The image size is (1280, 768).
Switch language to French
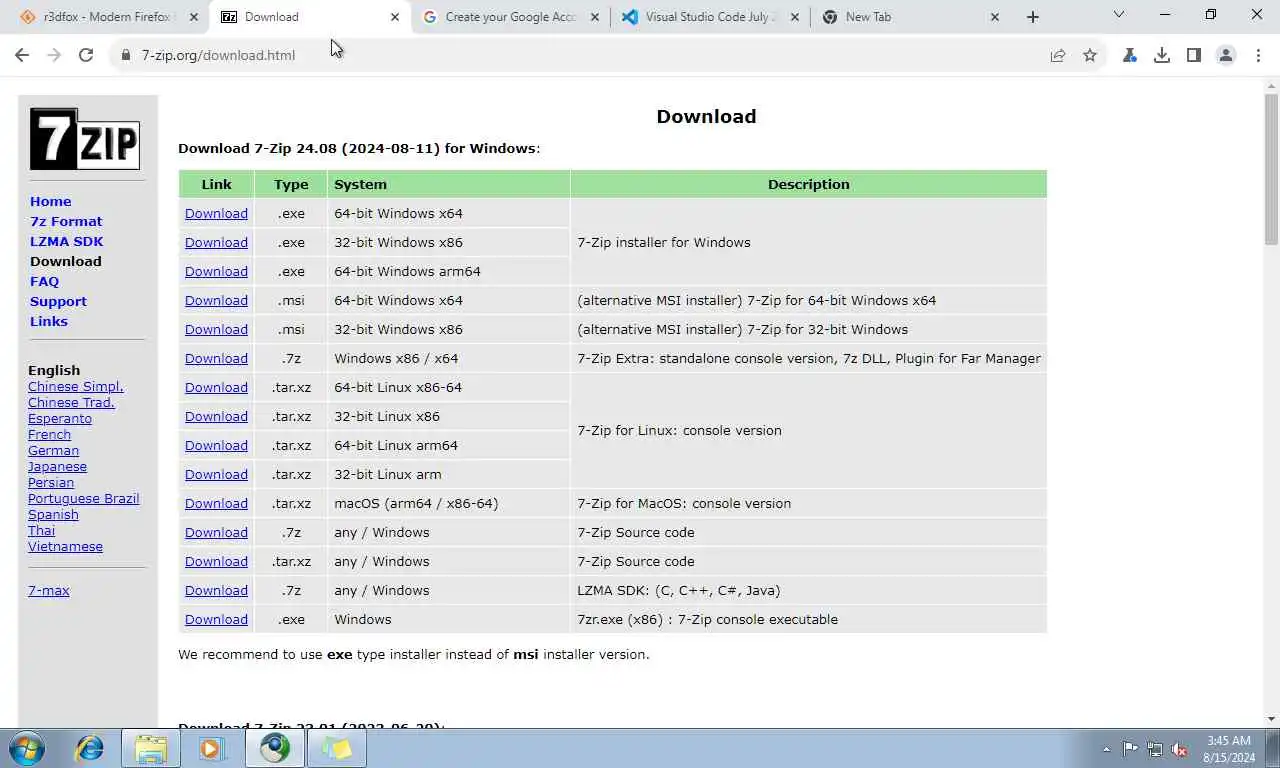[x=49, y=434]
